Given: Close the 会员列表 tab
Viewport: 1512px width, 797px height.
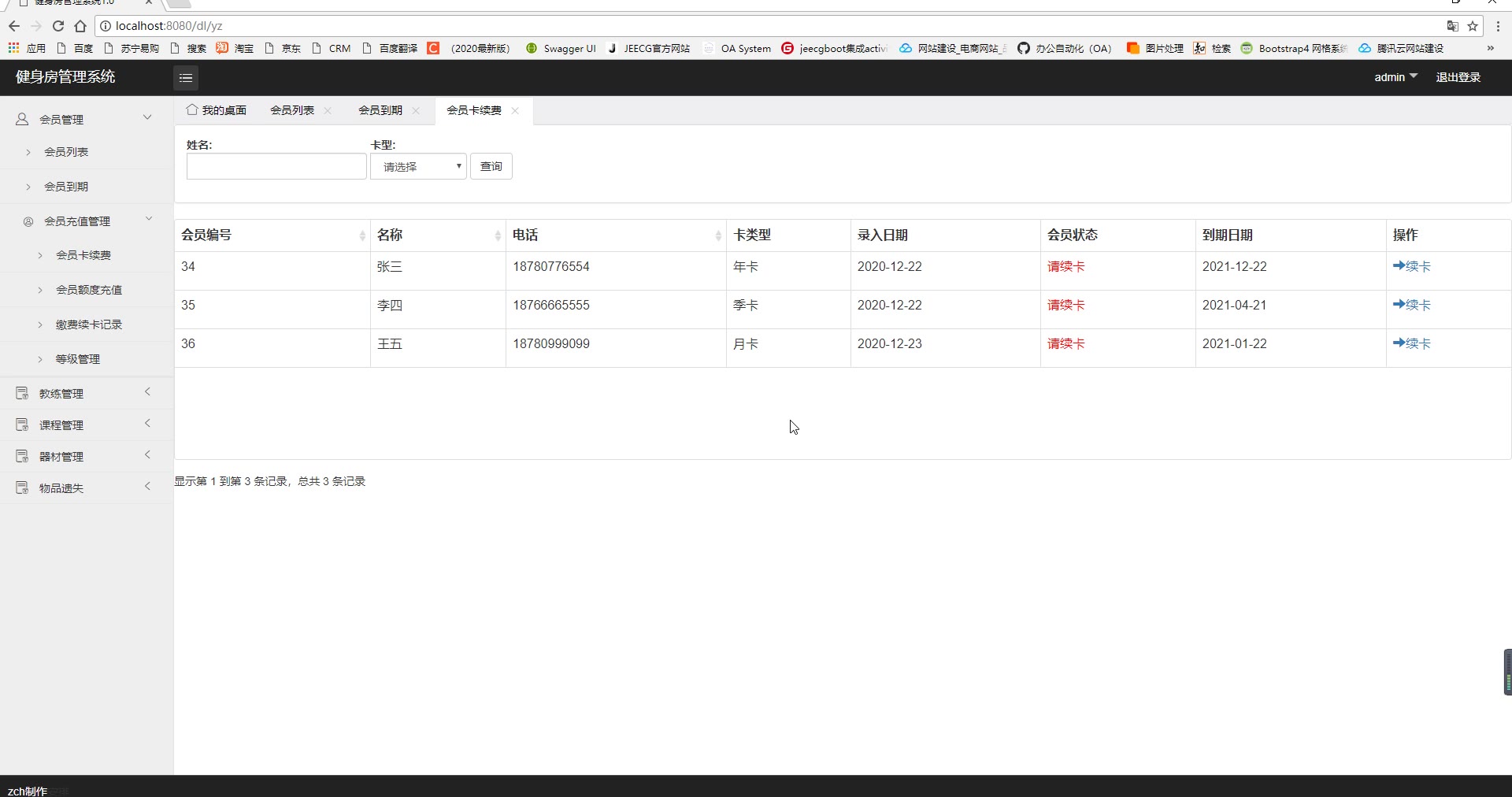Looking at the screenshot, I should tap(328, 110).
